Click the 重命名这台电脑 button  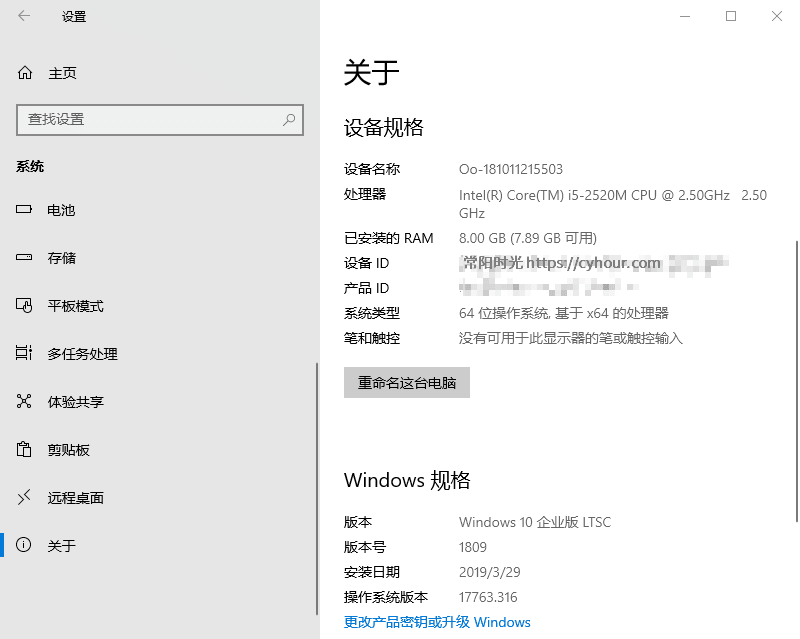click(x=407, y=382)
